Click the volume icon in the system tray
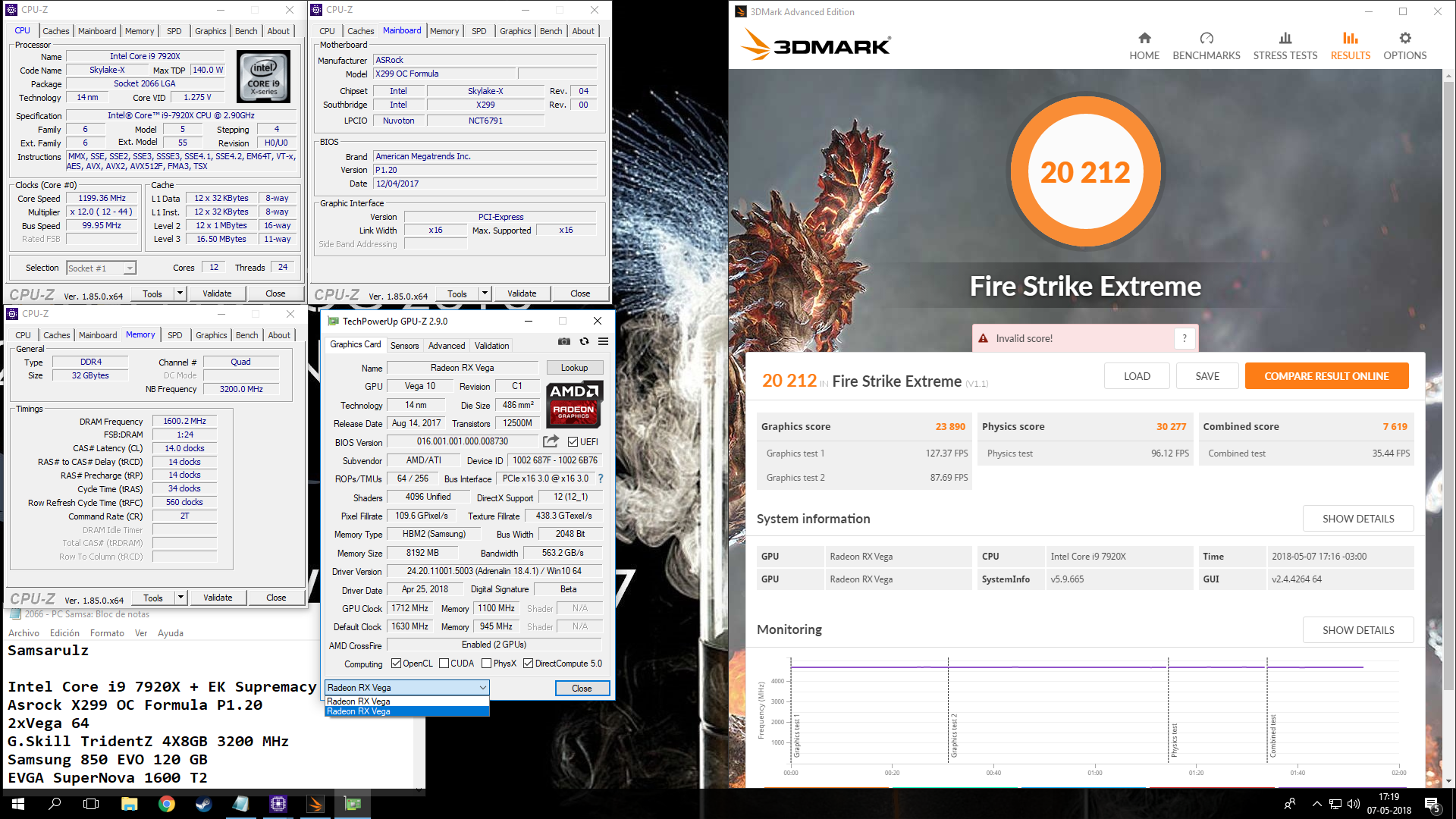Image resolution: width=1456 pixels, height=819 pixels. point(1354,804)
